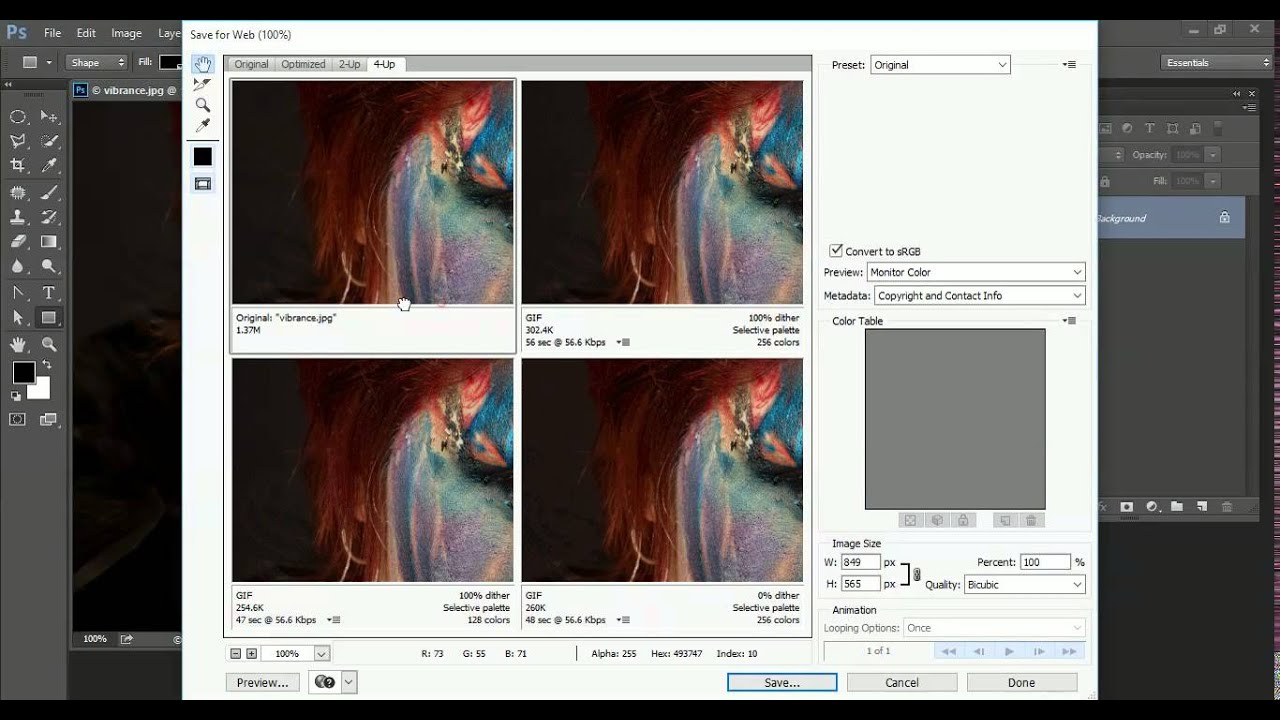Switch to the Optimized tab
The height and width of the screenshot is (720, 1280).
coord(303,64)
